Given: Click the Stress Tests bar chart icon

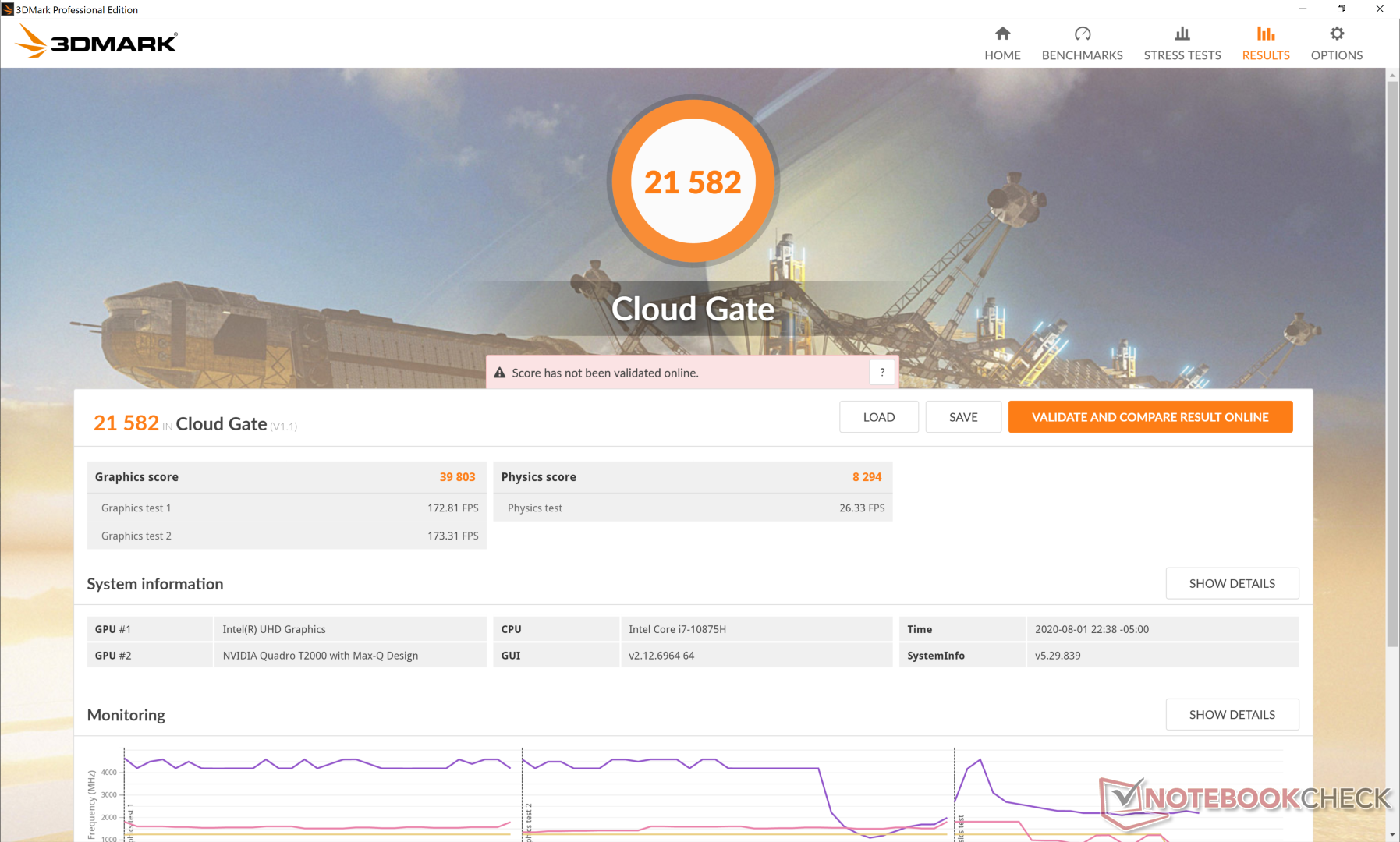Looking at the screenshot, I should coord(1182,34).
